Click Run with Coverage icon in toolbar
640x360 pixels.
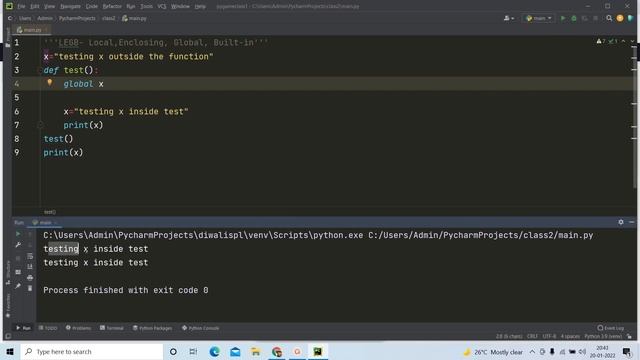pos(584,18)
